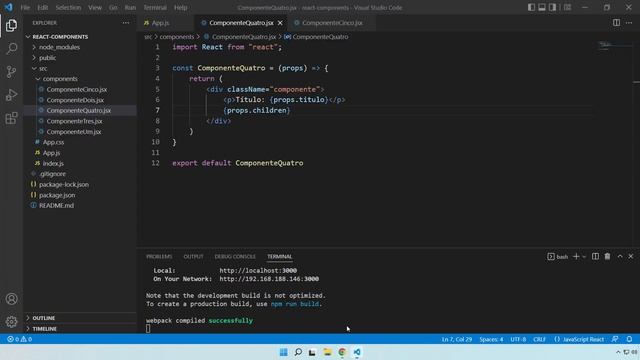The width and height of the screenshot is (640, 360).
Task: Split the editor to the right
Action: (x=616, y=23)
